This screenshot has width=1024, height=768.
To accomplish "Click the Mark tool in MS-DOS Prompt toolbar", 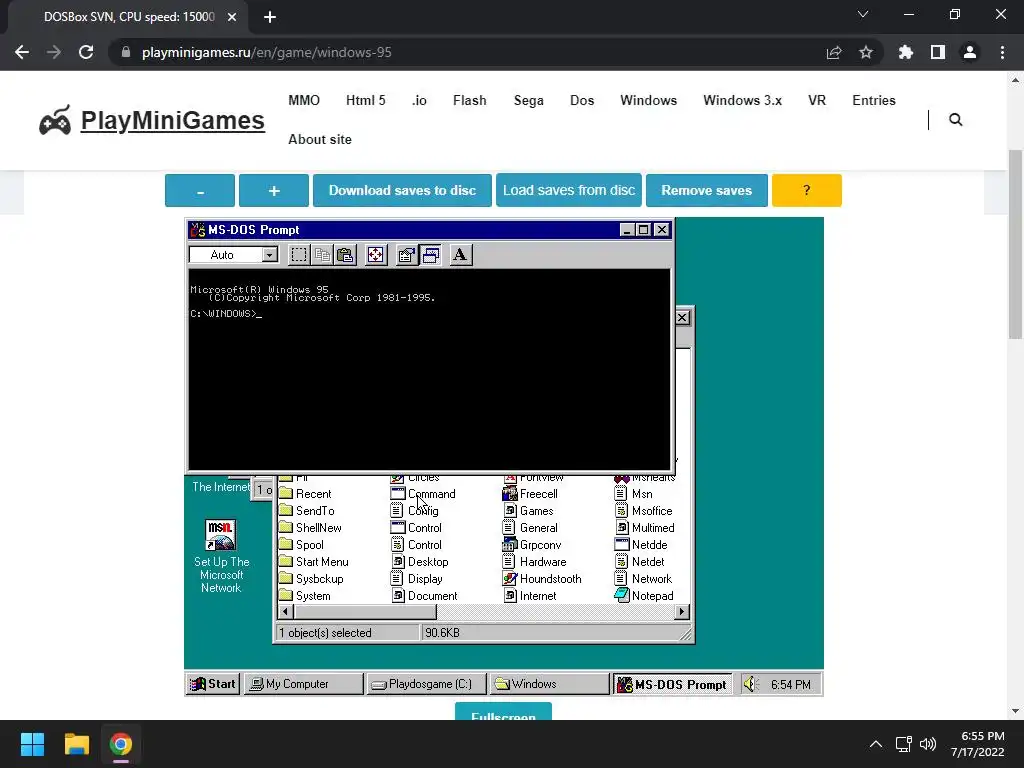I will 298,255.
